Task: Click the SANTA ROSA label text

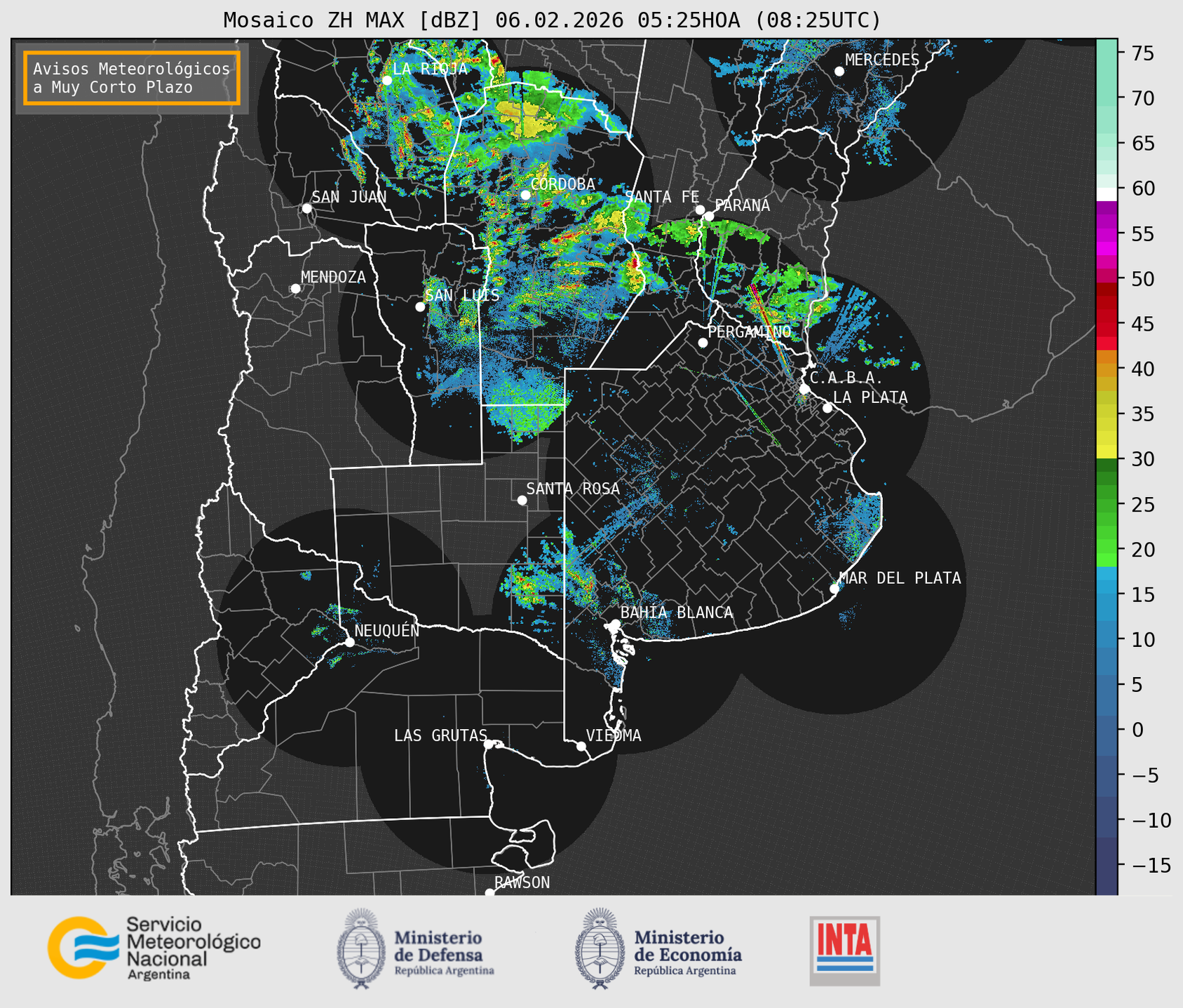Action: [573, 489]
